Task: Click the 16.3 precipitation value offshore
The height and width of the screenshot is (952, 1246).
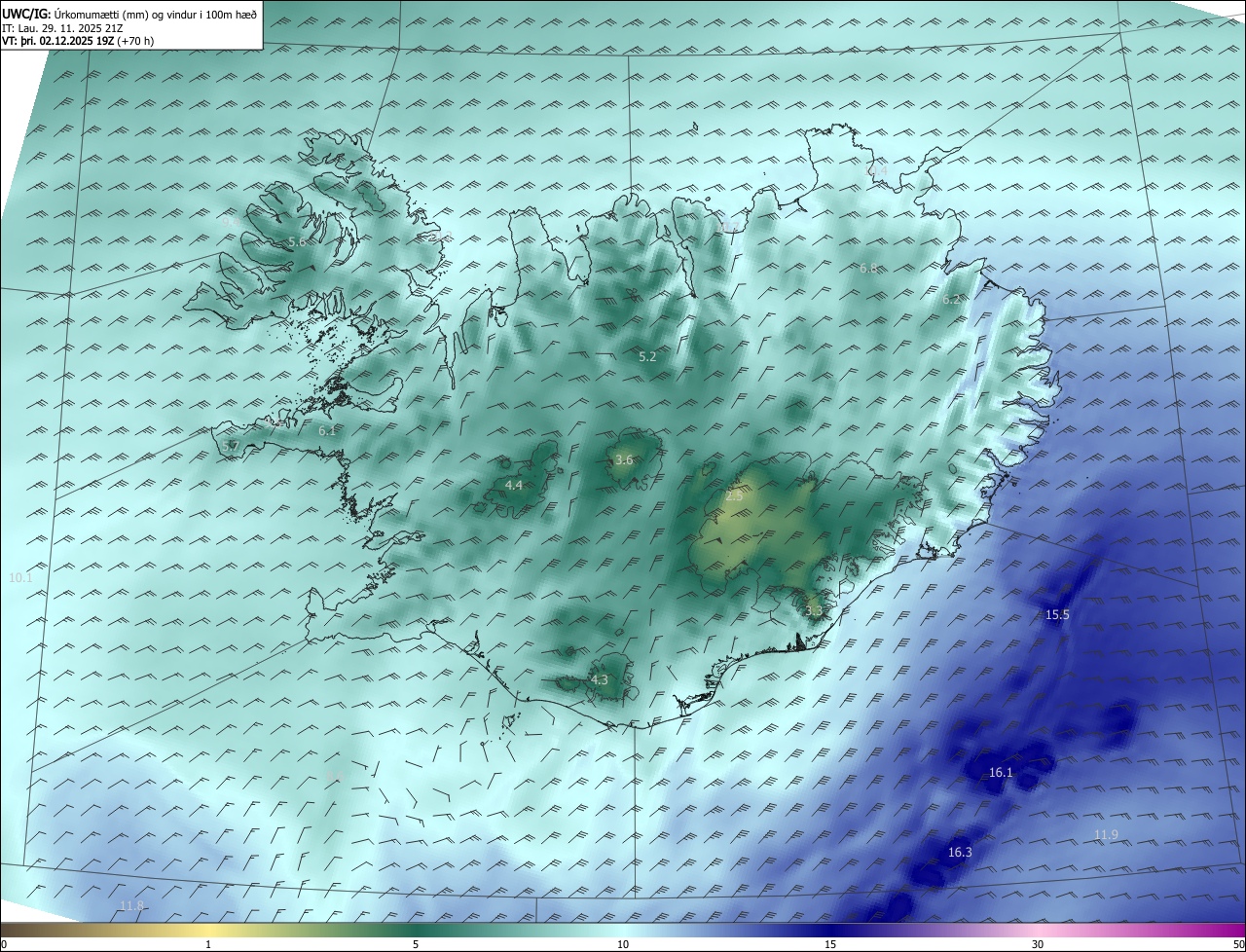Action: [x=960, y=852]
